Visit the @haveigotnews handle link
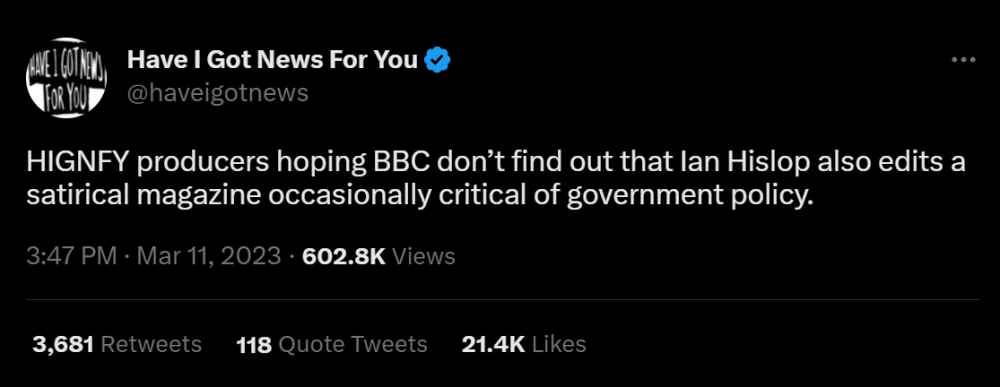The width and height of the screenshot is (1000, 387). (217, 94)
